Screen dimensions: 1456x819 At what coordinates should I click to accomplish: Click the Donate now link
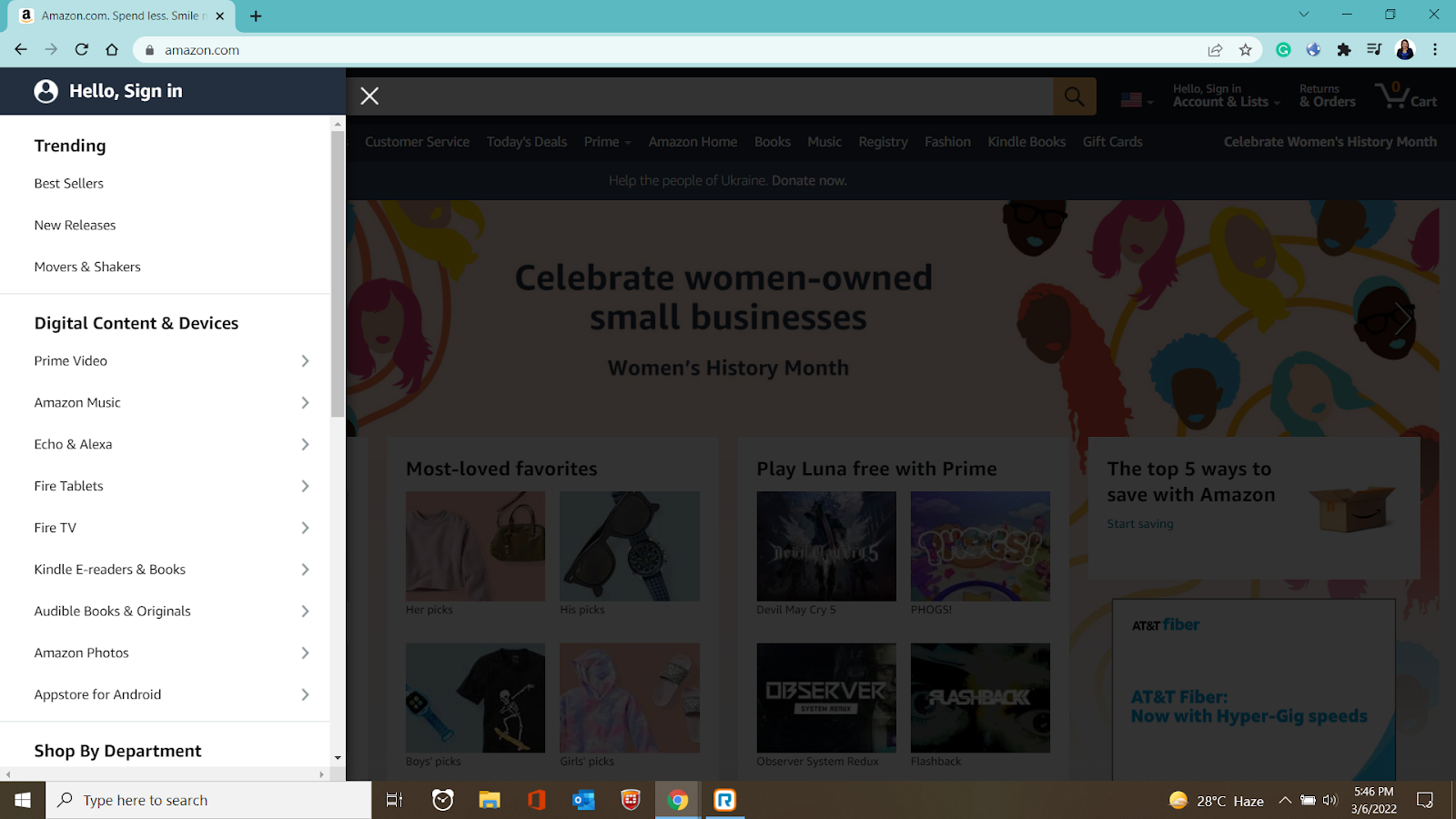click(809, 180)
